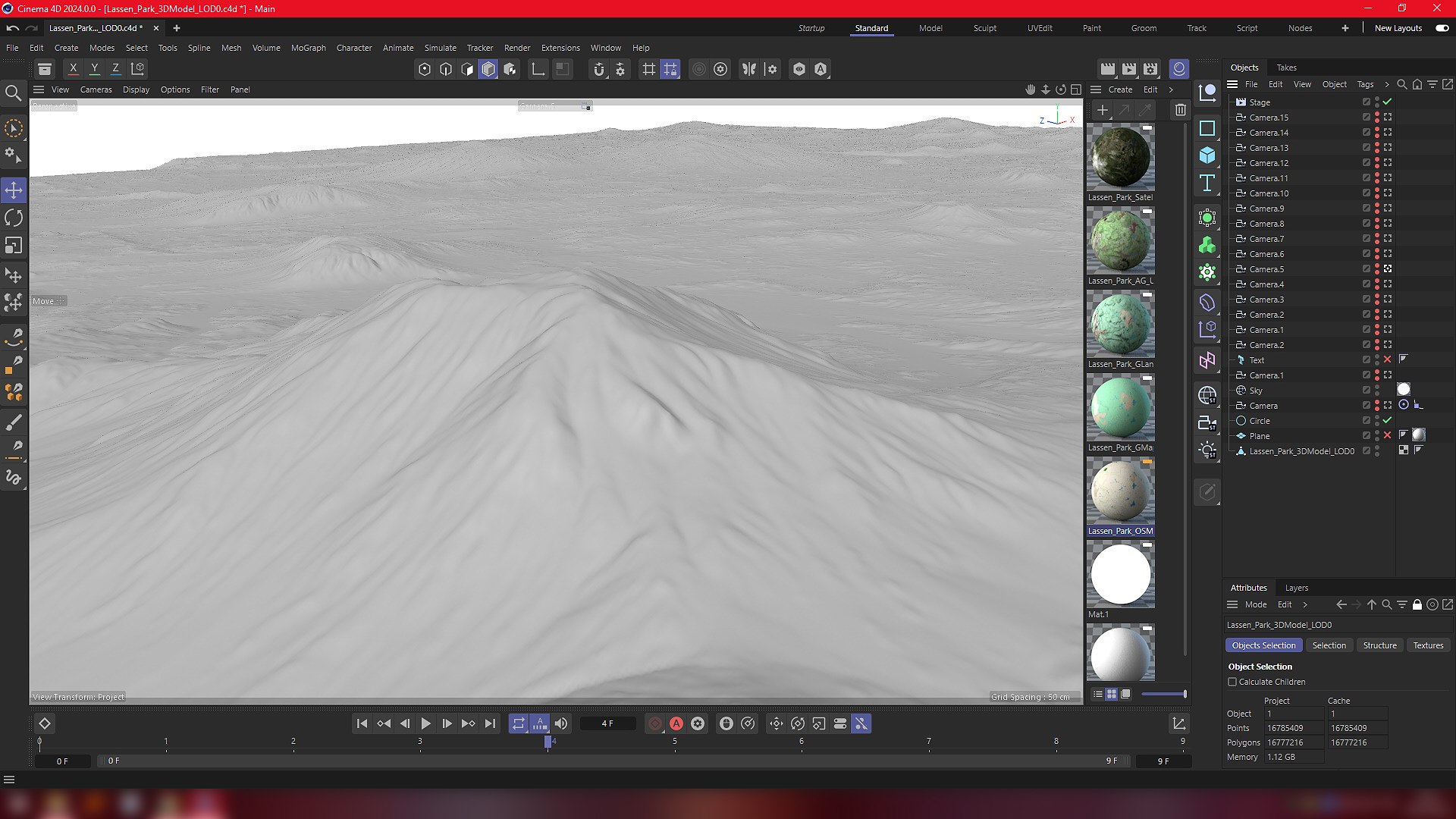
Task: Toggle Y axis lock
Action: click(95, 69)
